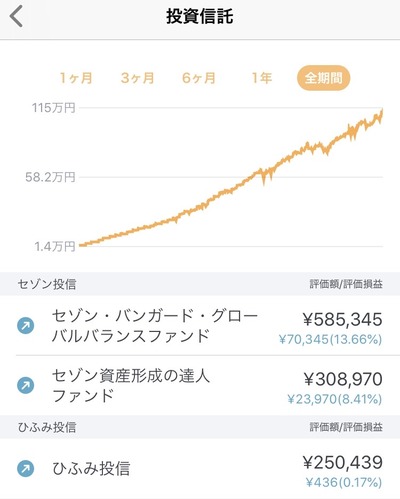Image resolution: width=400 pixels, height=499 pixels.
Task: Choose the 全期間 period pill
Action: (323, 78)
